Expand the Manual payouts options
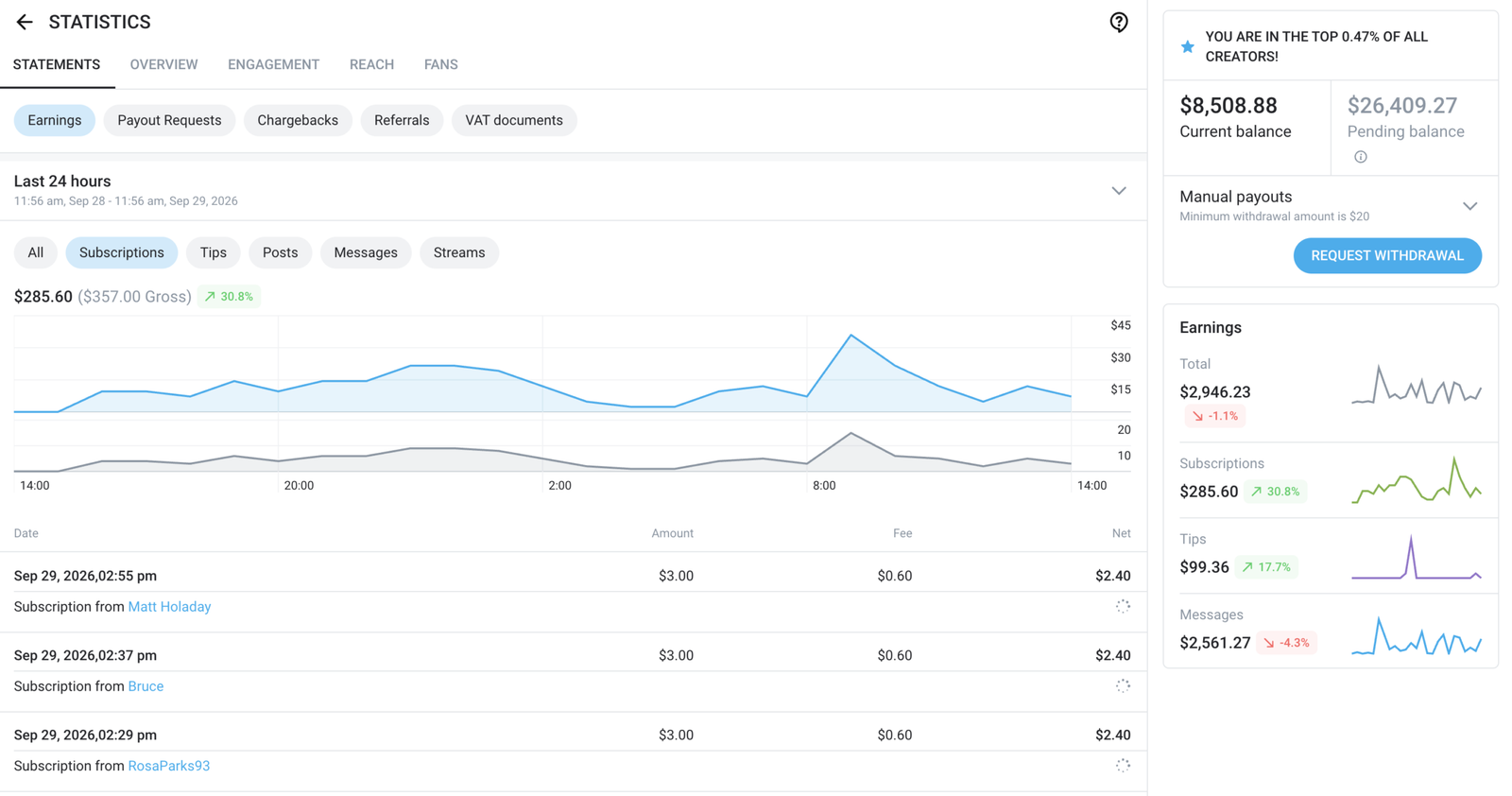The height and width of the screenshot is (796, 1512). (1469, 206)
